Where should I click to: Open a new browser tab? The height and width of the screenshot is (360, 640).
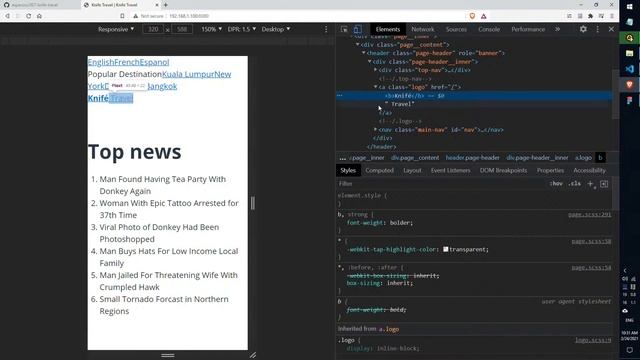(x=166, y=5)
